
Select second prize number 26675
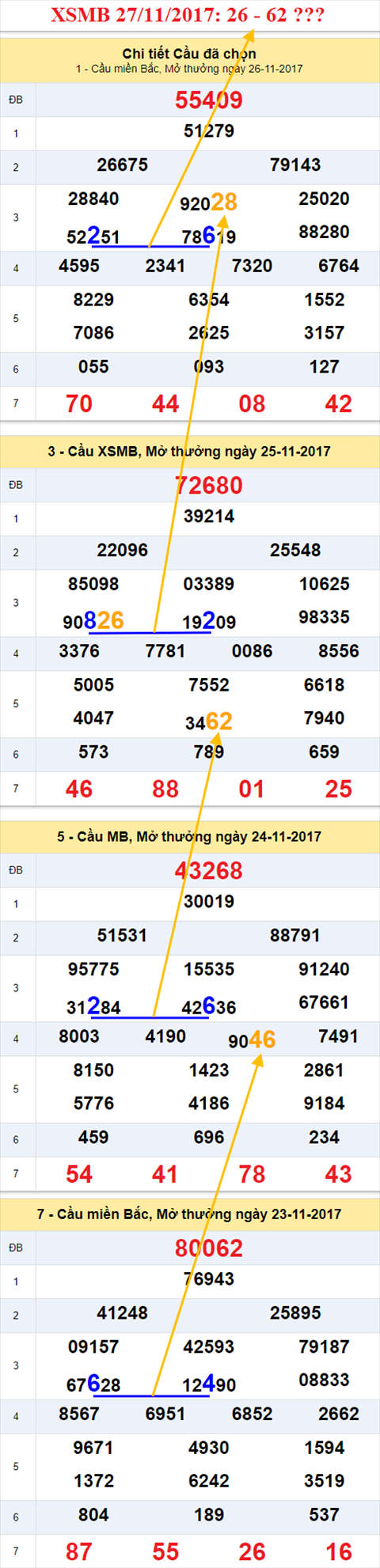pyautogui.click(x=123, y=165)
